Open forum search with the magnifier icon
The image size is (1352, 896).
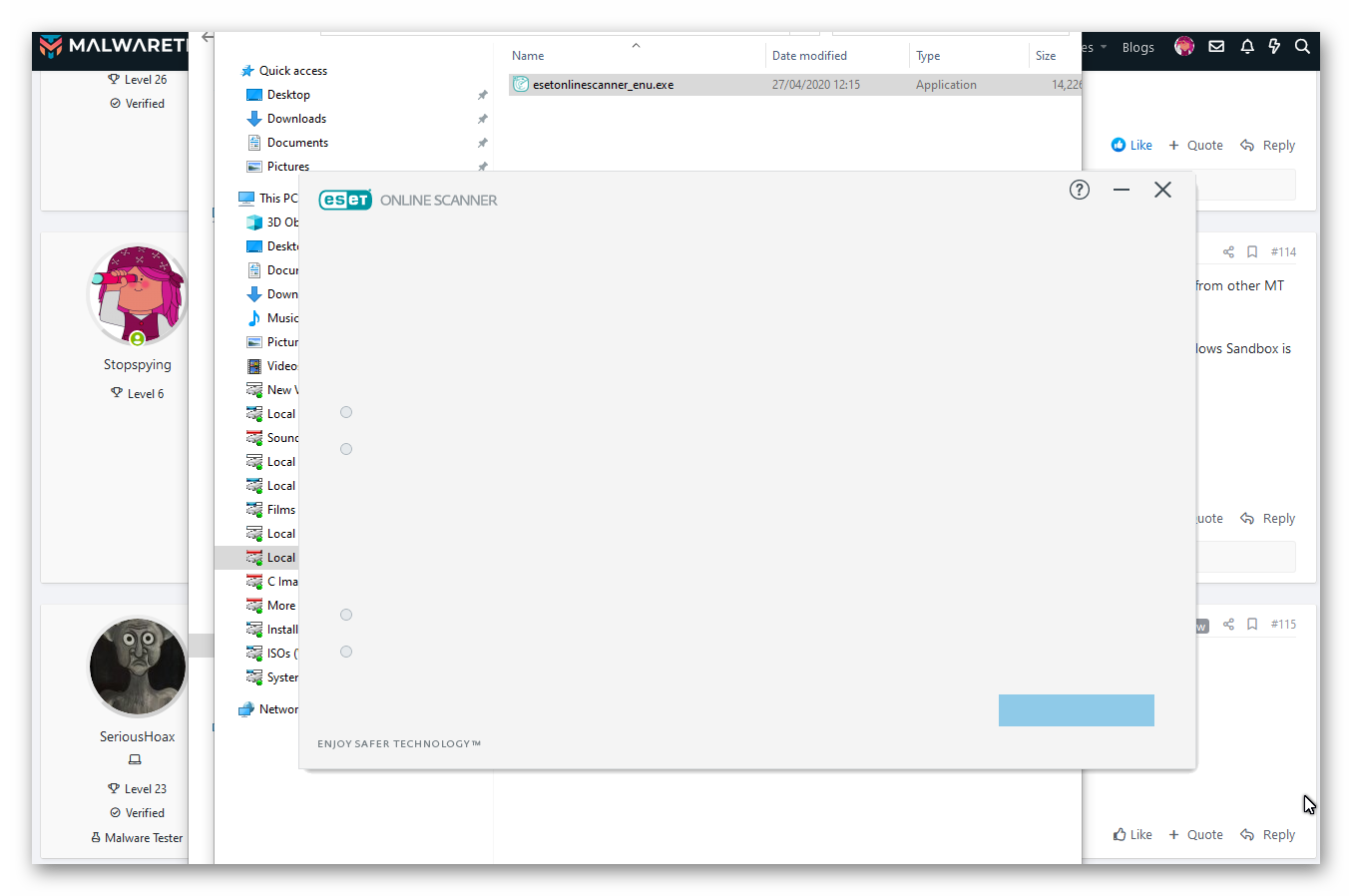coord(1302,46)
